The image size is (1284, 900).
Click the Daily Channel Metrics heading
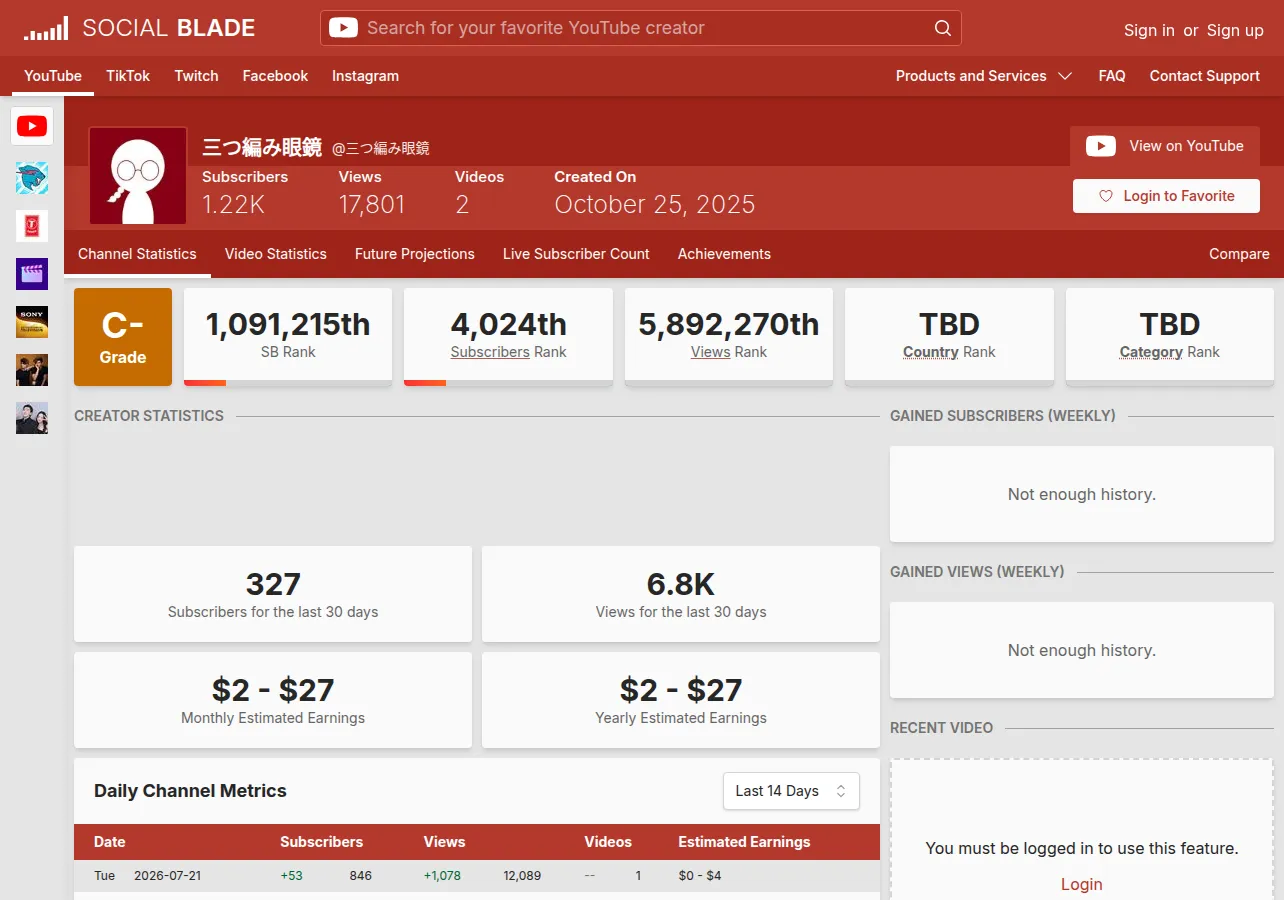(190, 791)
